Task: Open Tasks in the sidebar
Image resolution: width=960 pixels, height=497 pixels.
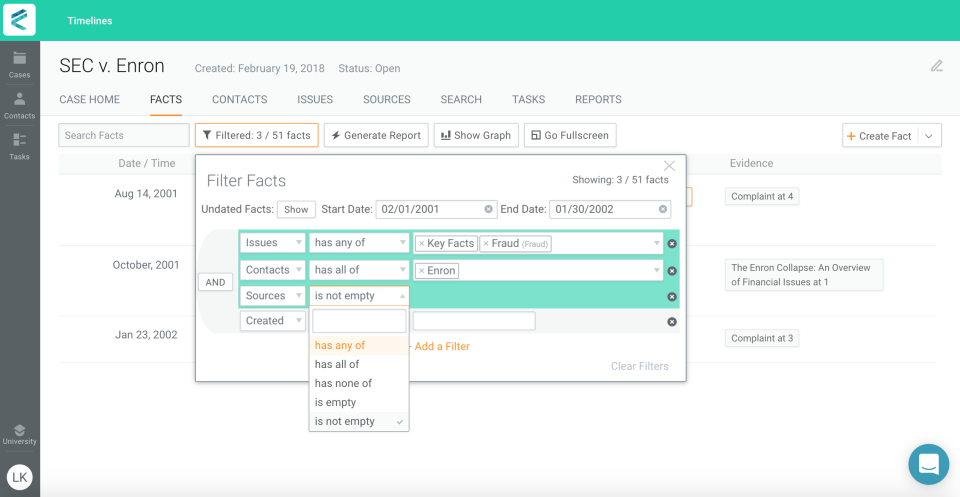Action: (20, 146)
